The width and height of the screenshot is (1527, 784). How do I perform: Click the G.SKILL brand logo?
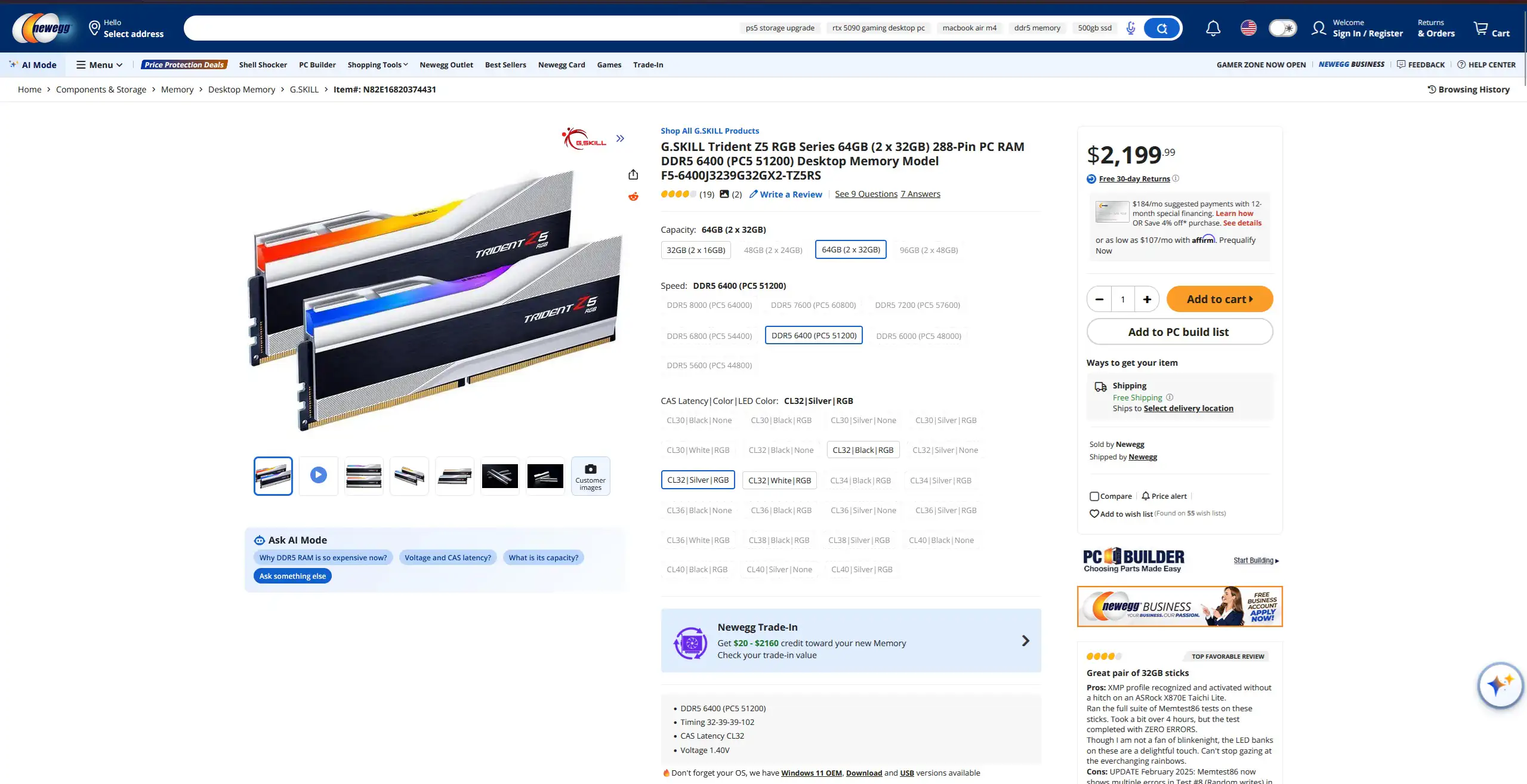pos(584,138)
